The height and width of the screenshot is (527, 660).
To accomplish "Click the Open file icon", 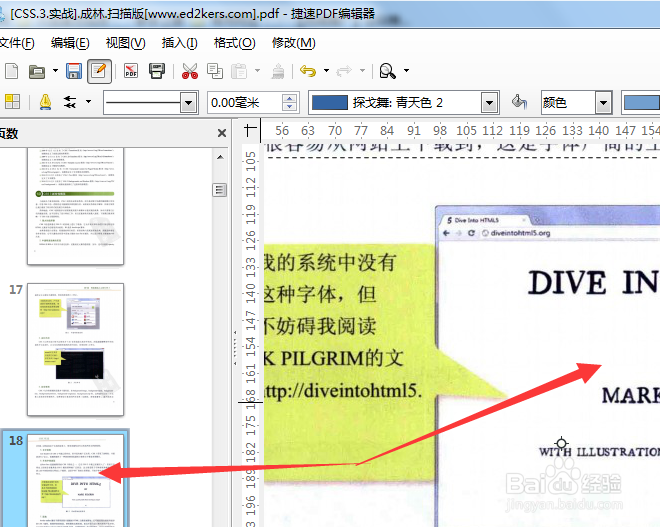I will (37, 72).
